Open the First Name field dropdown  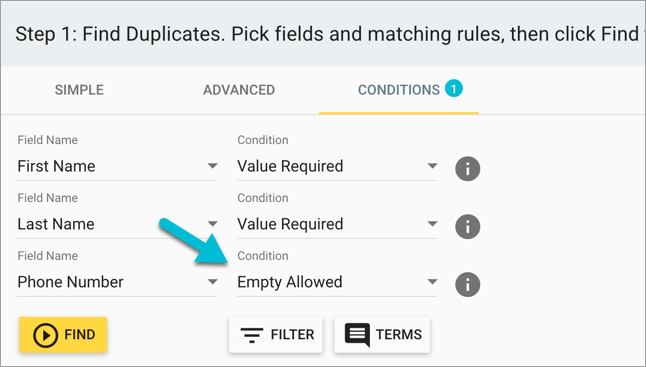(x=117, y=166)
